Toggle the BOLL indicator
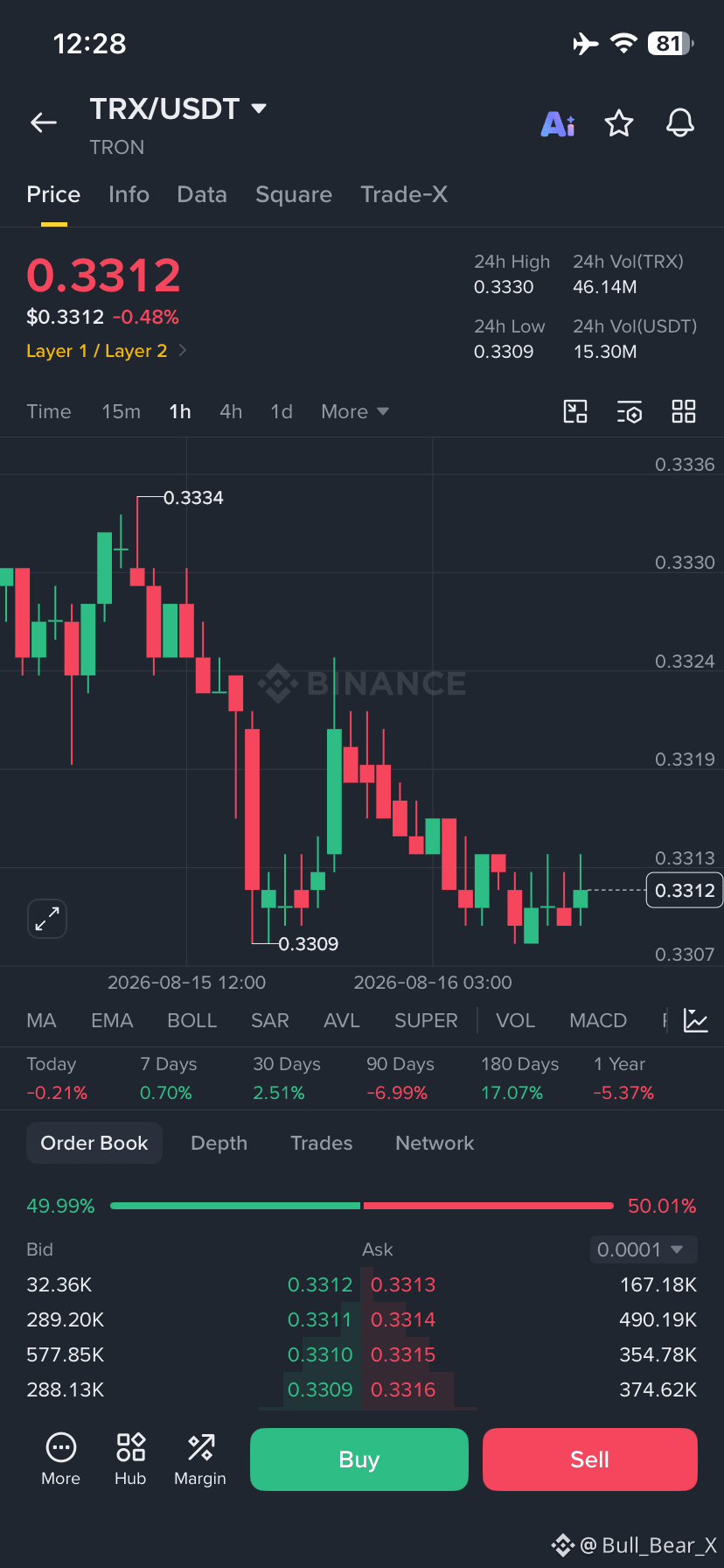Screen dimensions: 724x1568 pos(191,1020)
